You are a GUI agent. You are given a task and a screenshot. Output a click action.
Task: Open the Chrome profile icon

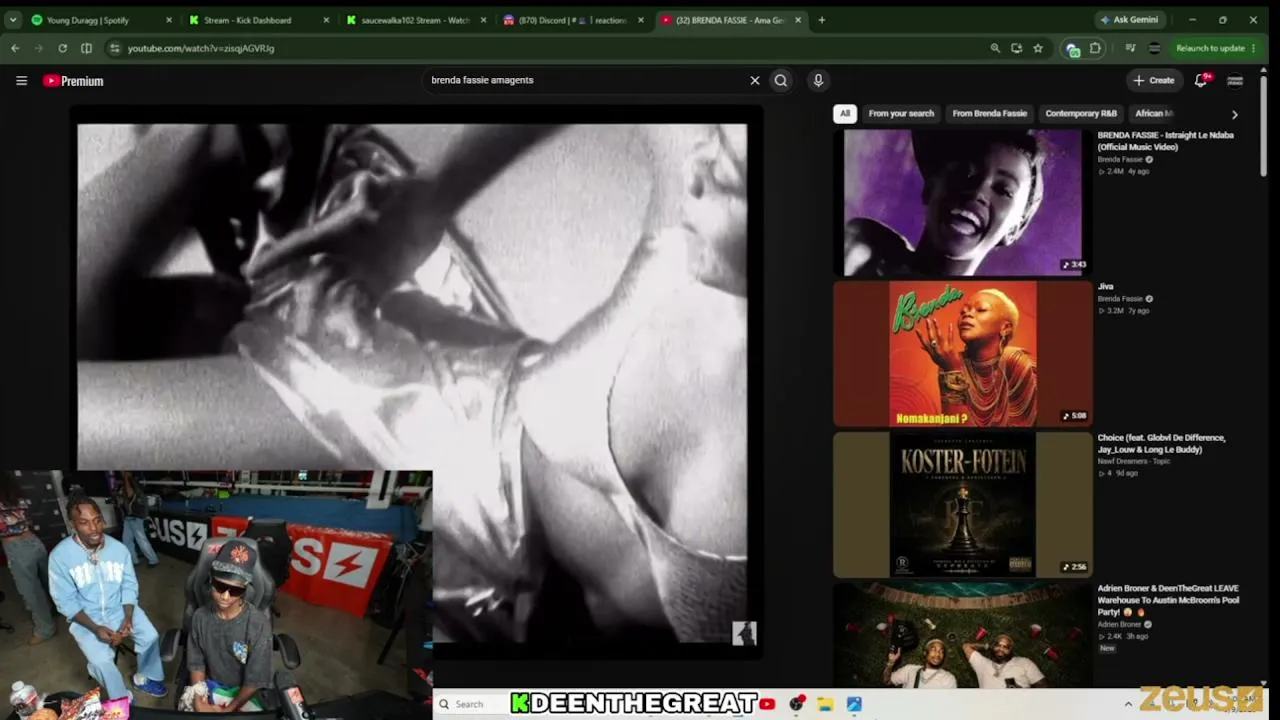(x=1154, y=48)
